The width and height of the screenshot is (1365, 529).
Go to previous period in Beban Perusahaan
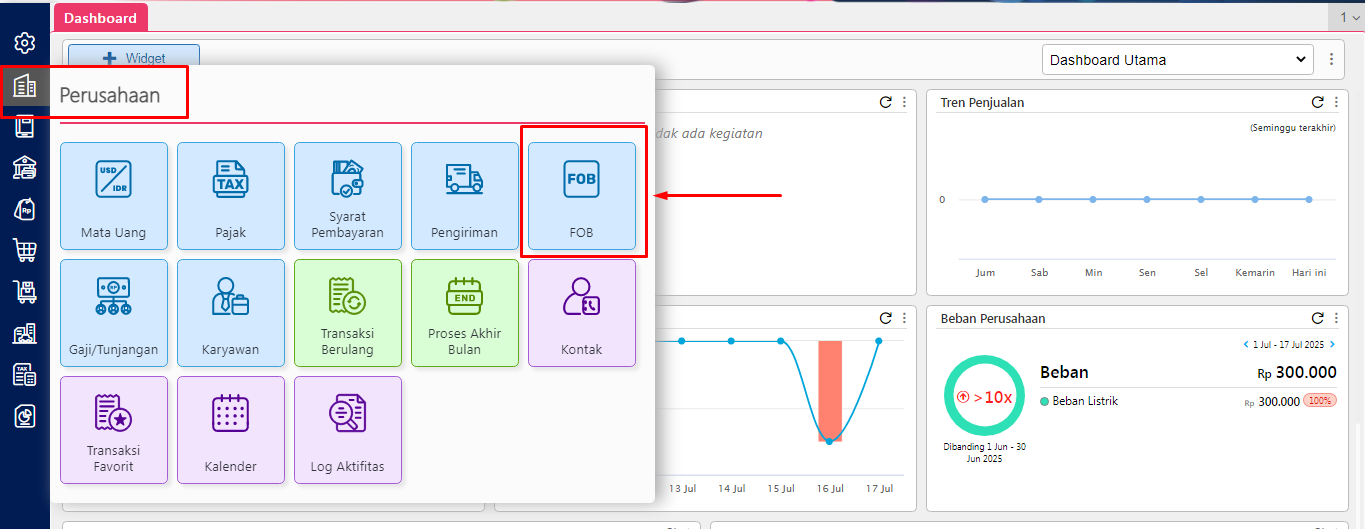tap(1245, 345)
